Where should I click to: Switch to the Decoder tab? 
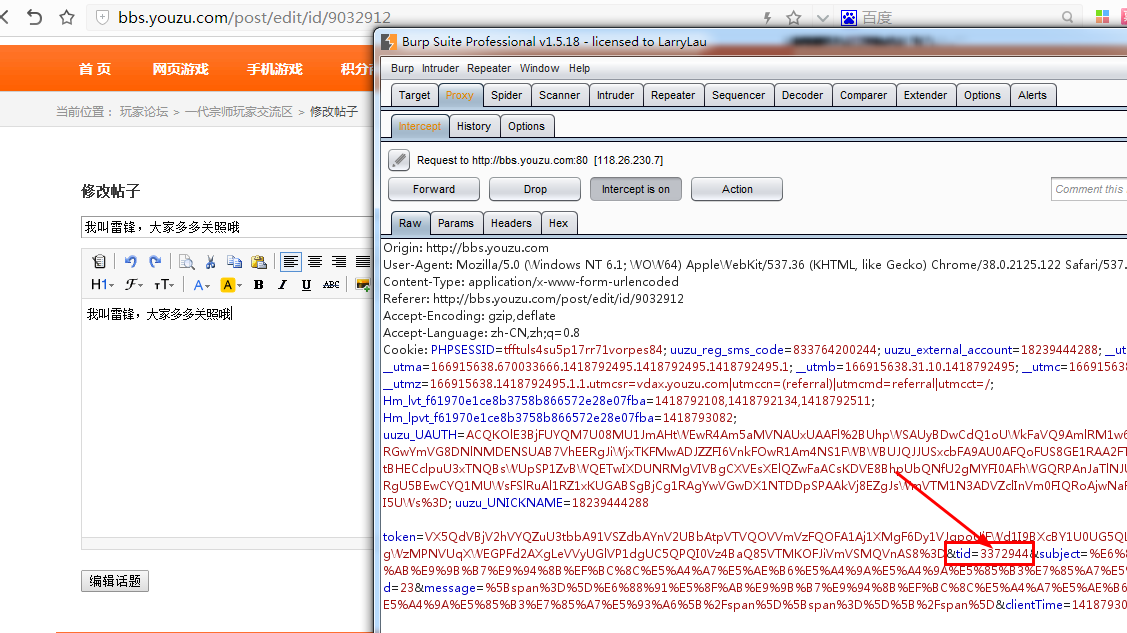pos(802,95)
